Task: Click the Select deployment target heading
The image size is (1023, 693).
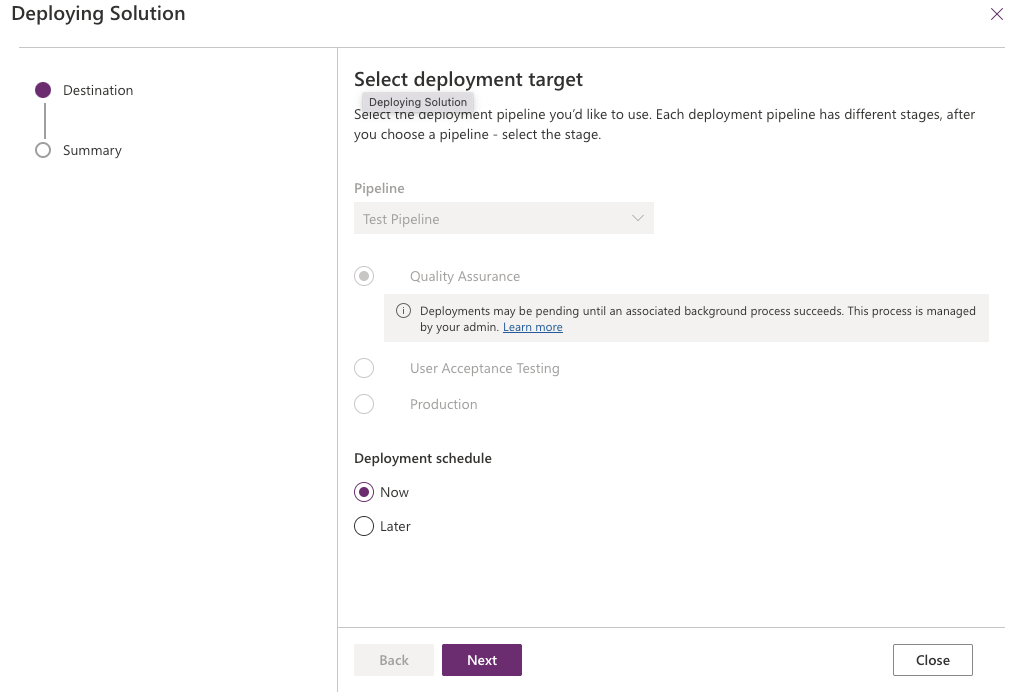Action: click(468, 79)
